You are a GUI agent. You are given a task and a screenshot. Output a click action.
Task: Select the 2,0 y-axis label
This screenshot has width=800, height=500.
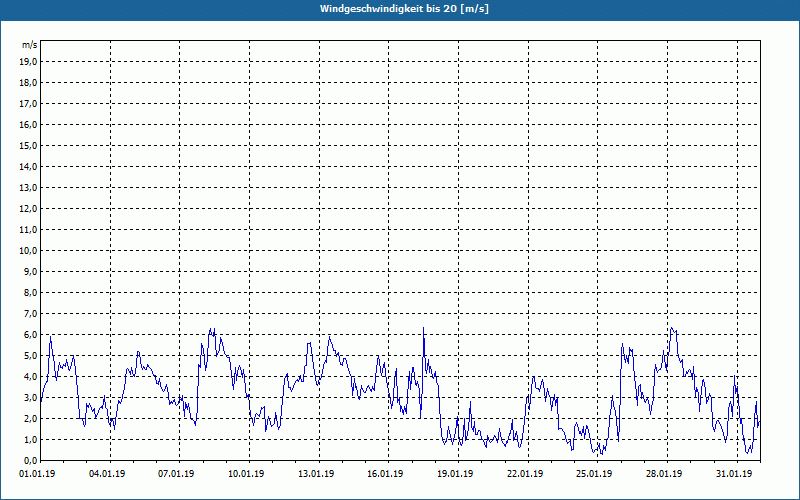(x=30, y=418)
